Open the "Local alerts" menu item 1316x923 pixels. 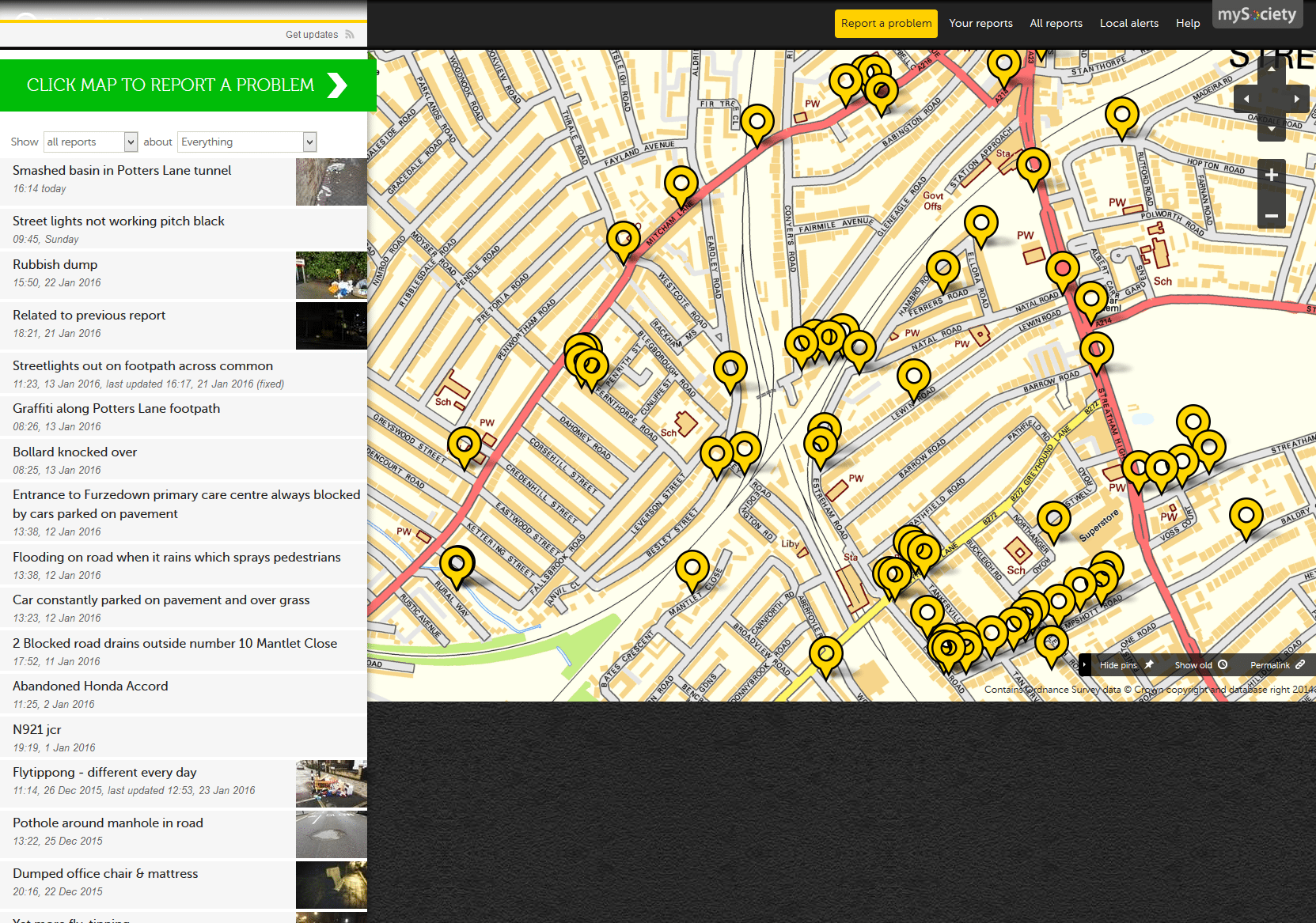1129,23
